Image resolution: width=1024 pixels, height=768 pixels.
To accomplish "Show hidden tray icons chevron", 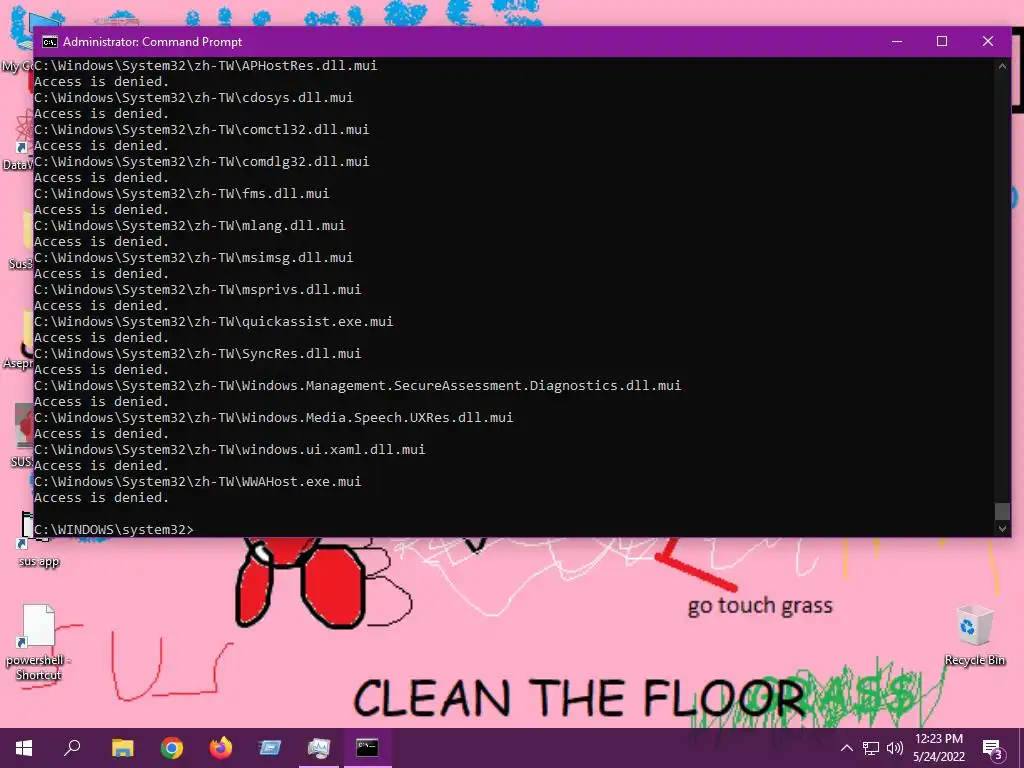I will [x=846, y=748].
